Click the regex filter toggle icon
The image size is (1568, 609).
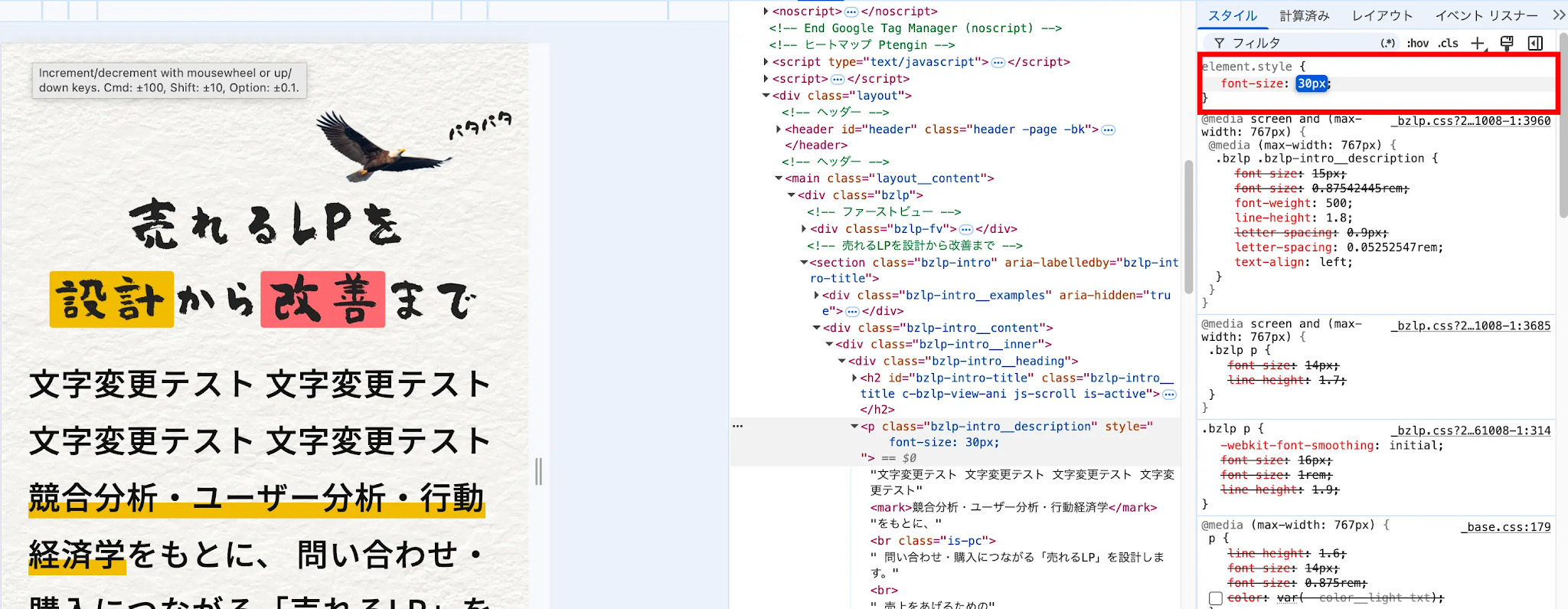coord(1387,44)
